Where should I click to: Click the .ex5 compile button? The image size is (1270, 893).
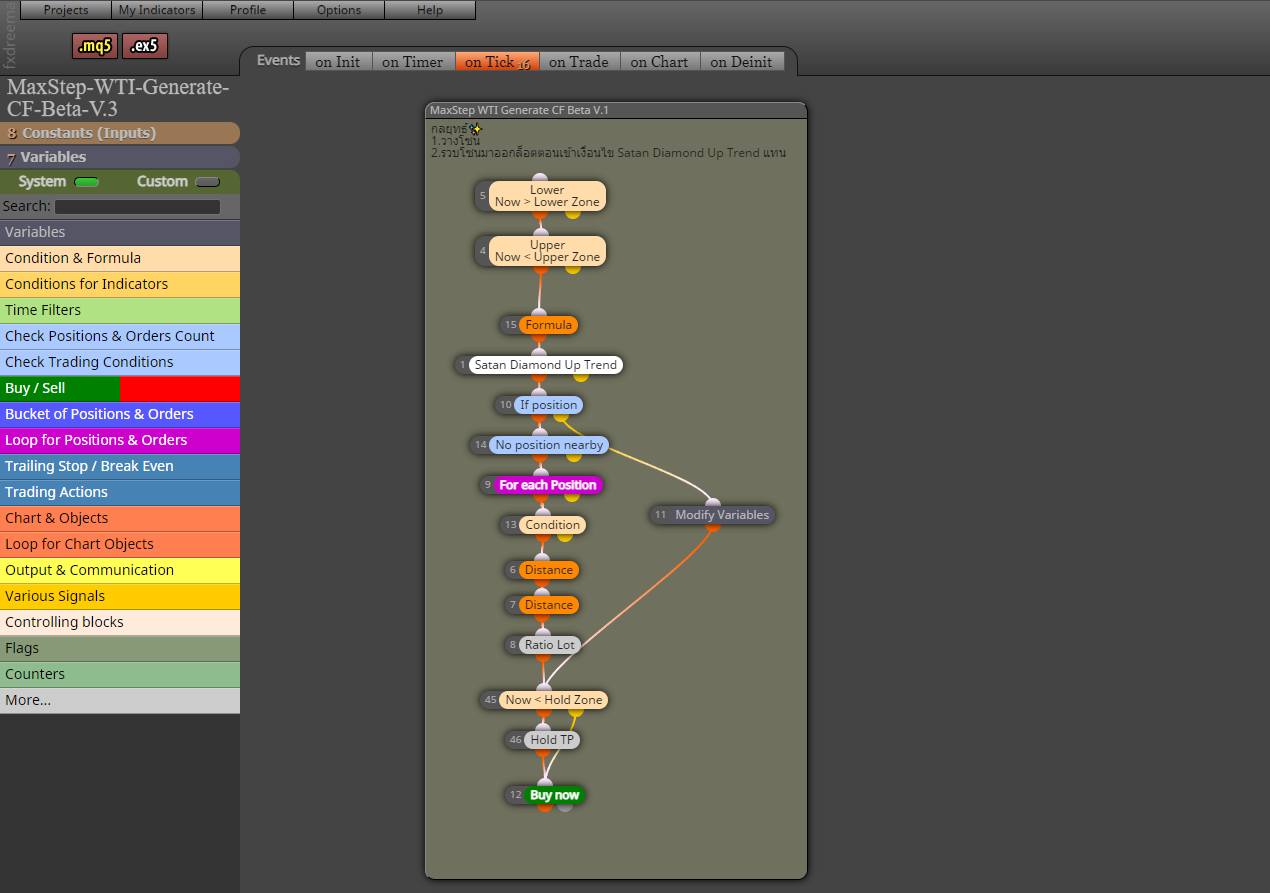point(145,46)
